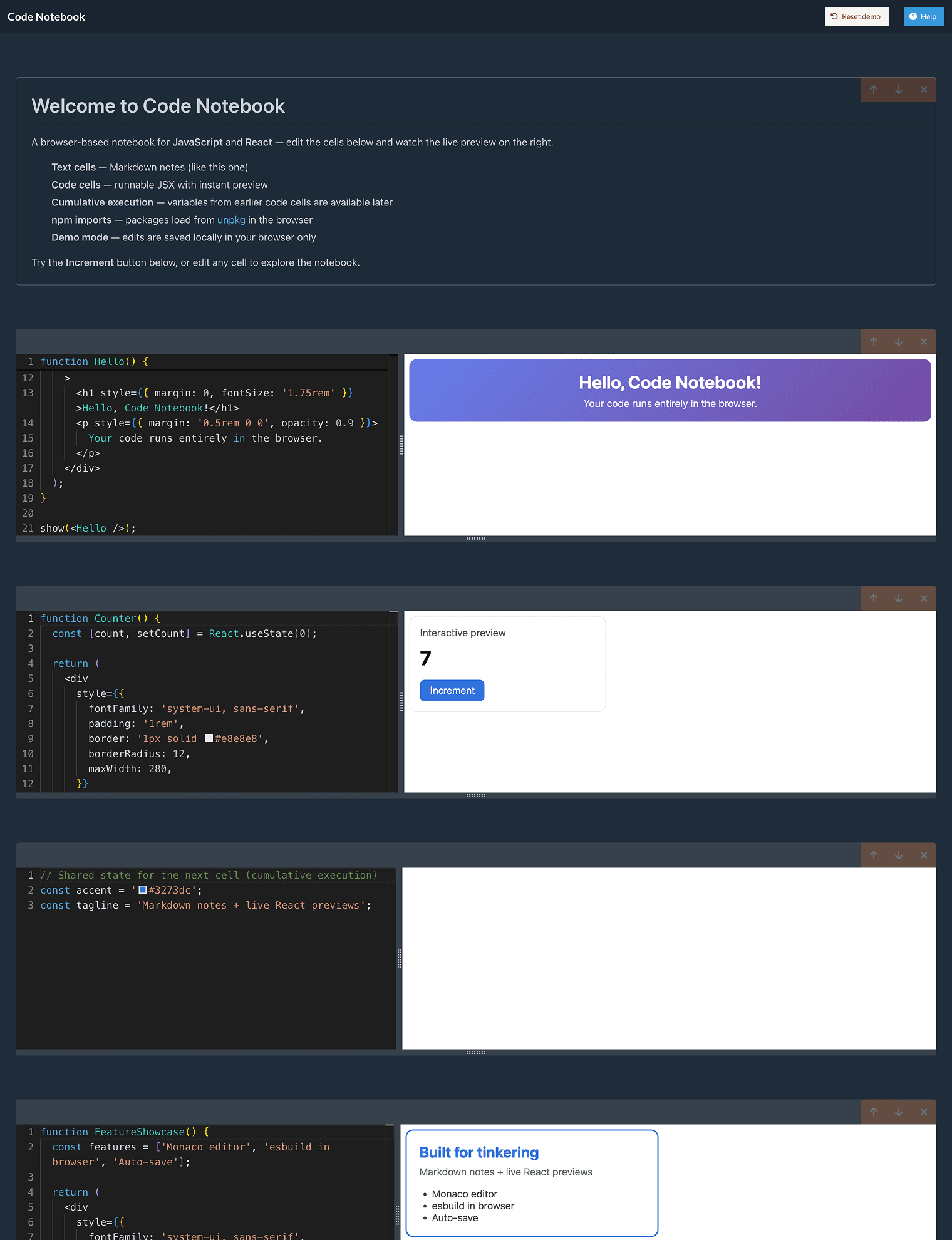Viewport: 952px width, 1240px height.
Task: Move the FeatureShowcase cell up
Action: click(x=874, y=1112)
